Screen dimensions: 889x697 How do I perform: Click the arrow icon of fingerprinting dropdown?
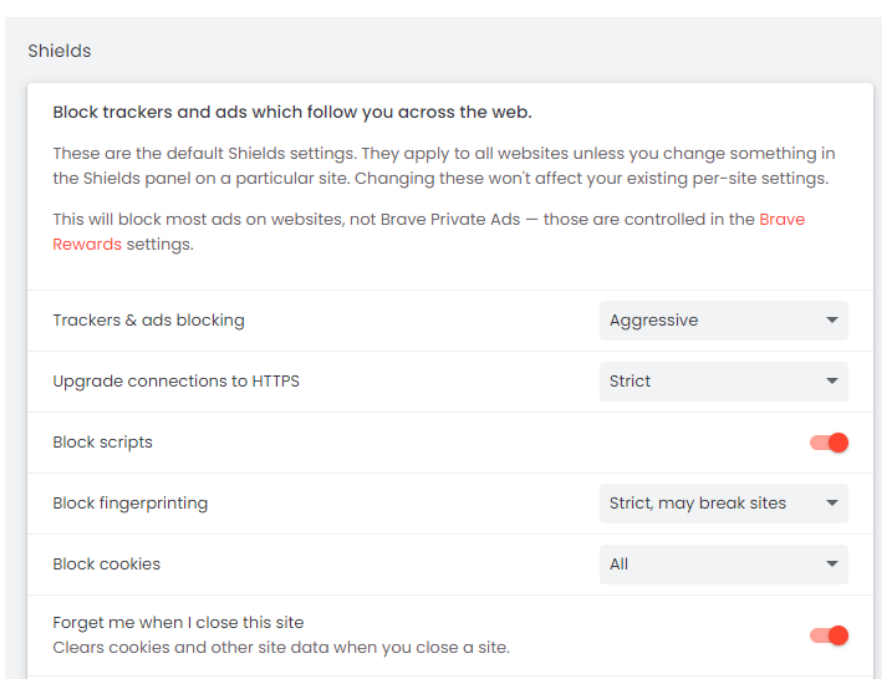click(x=832, y=504)
